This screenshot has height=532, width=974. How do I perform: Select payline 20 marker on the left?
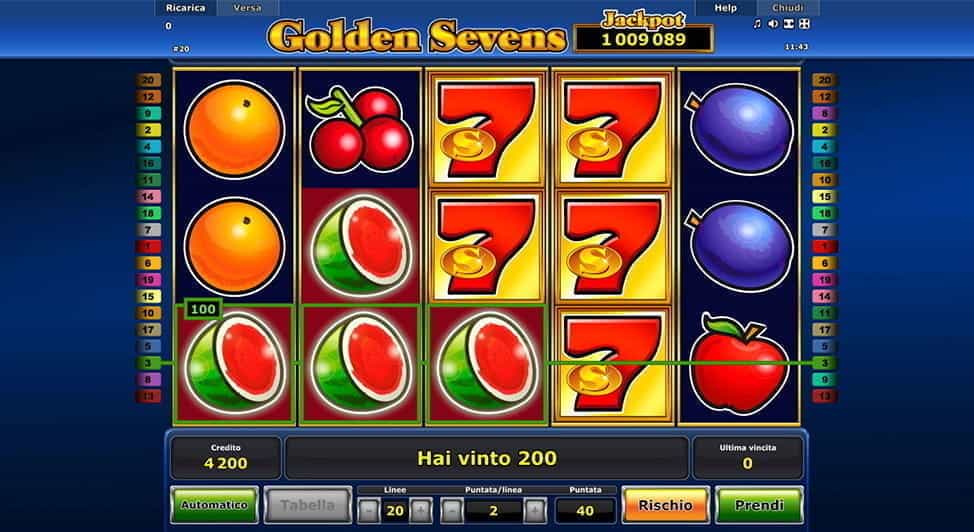(x=148, y=80)
